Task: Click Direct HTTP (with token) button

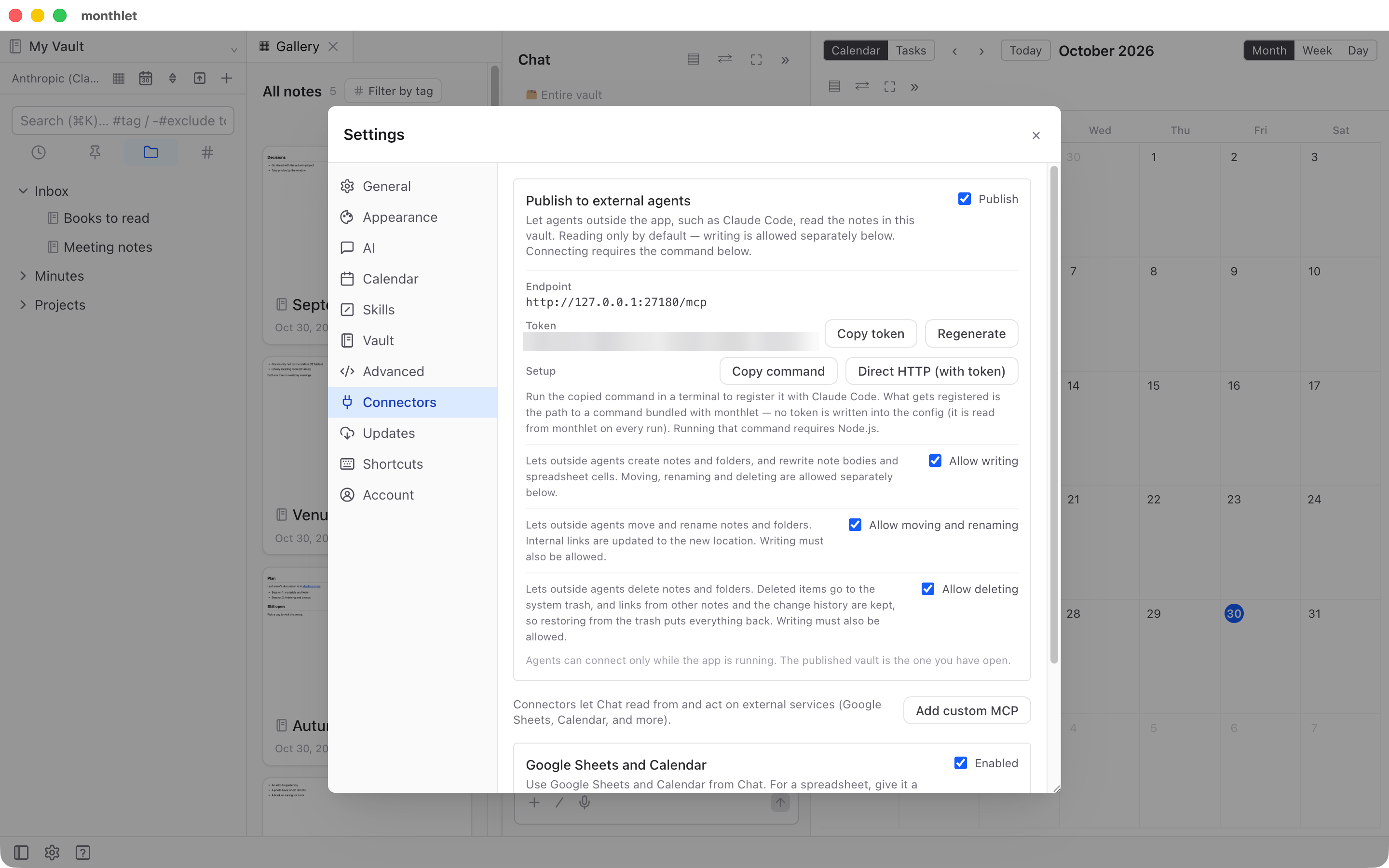Action: coord(932,371)
